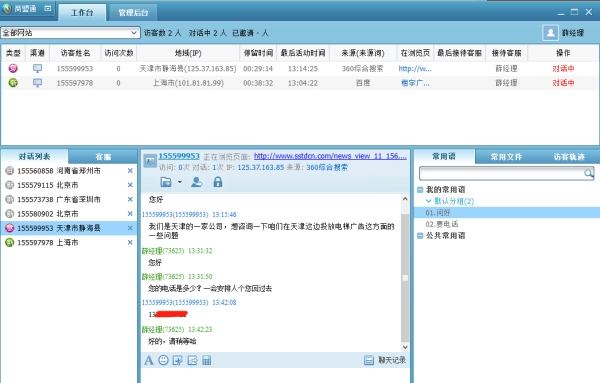This screenshot has height=383, width=600.
Task: Click the visitor card icon in chat header
Action: (x=150, y=161)
